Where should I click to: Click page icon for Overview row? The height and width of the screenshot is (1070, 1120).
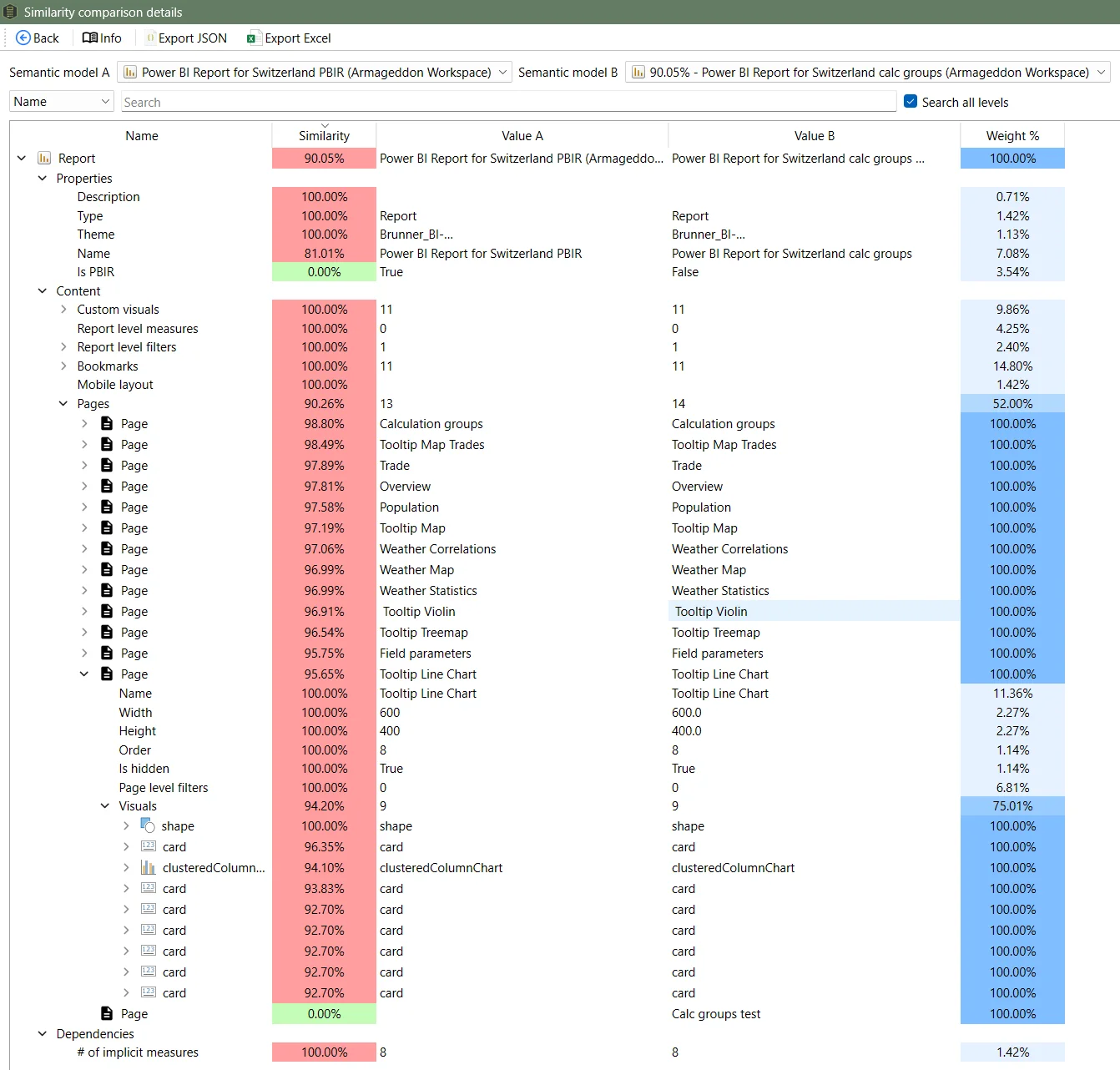(107, 486)
